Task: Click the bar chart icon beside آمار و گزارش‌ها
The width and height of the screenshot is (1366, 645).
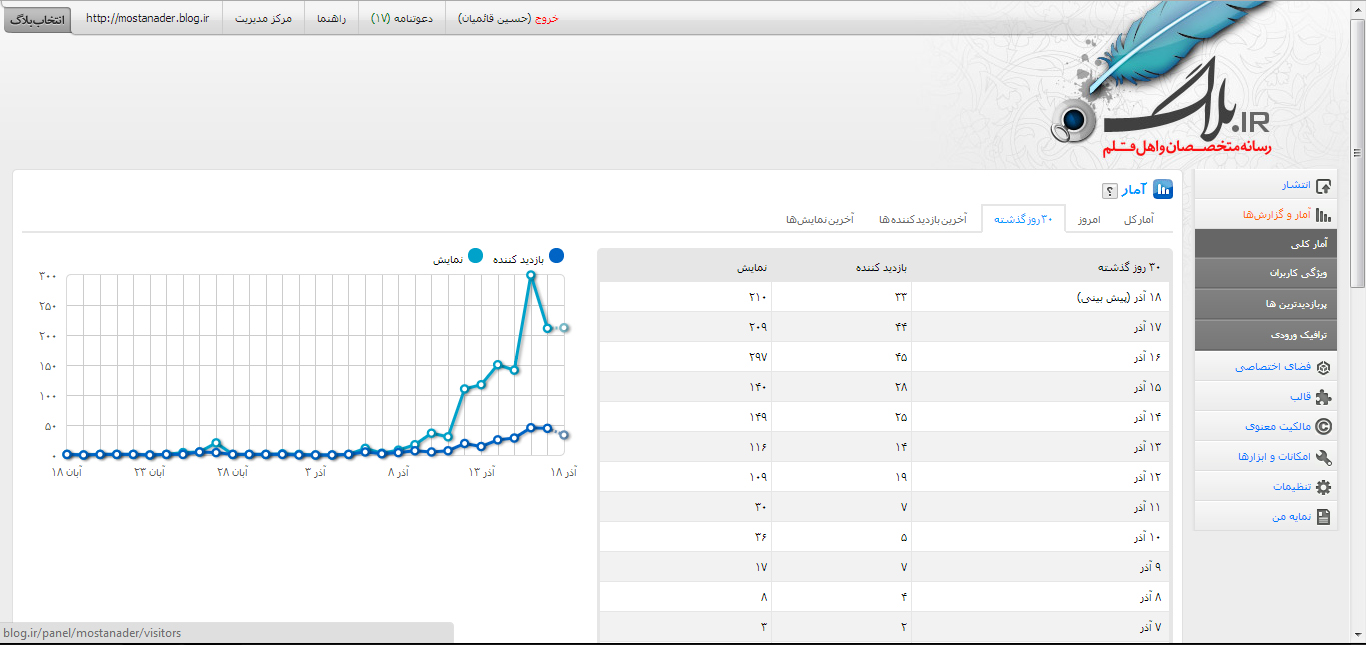Action: (x=1323, y=215)
